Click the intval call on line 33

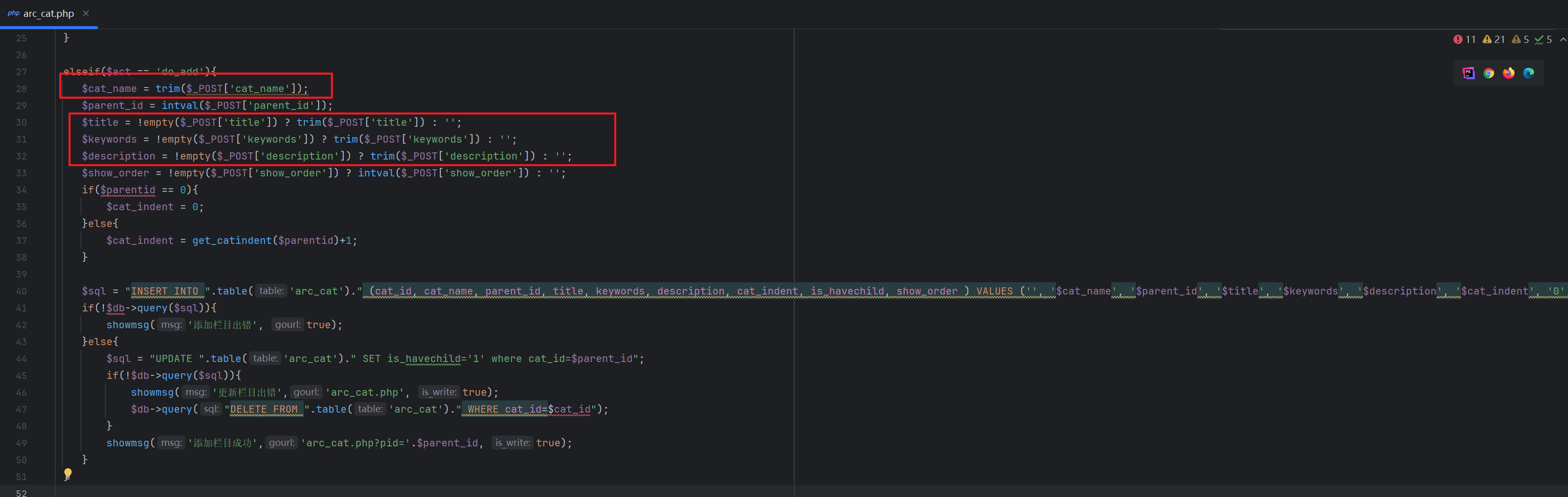click(376, 173)
